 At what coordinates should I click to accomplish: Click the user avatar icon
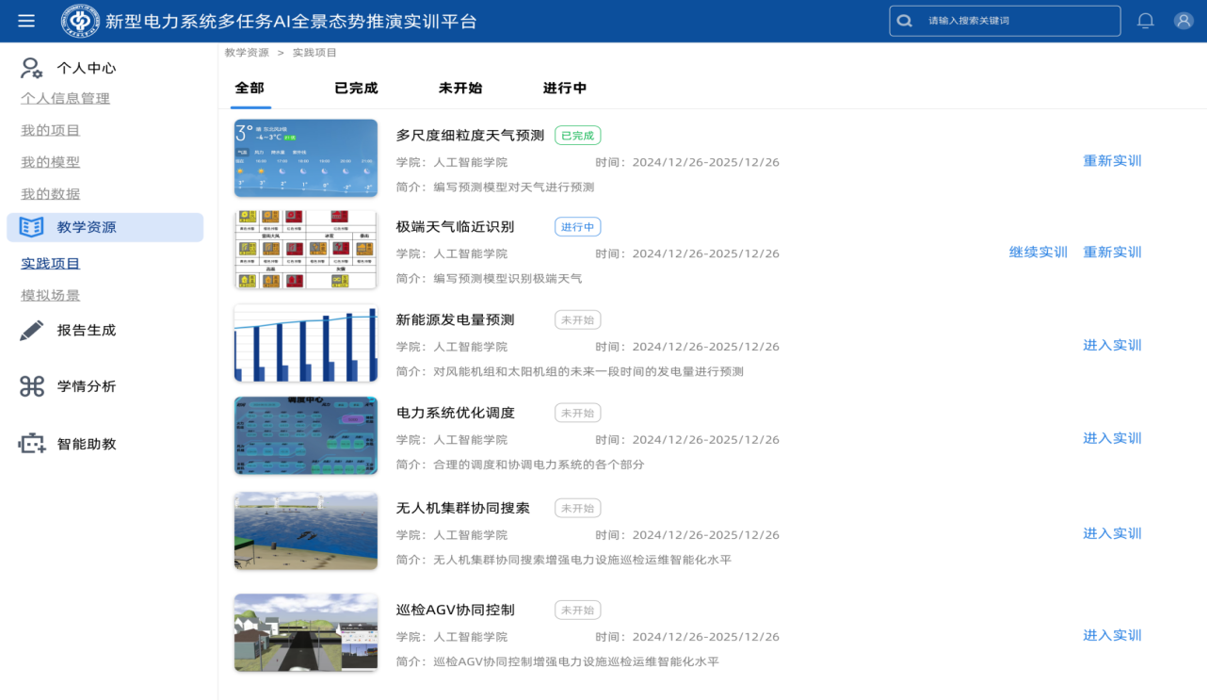[x=1184, y=21]
